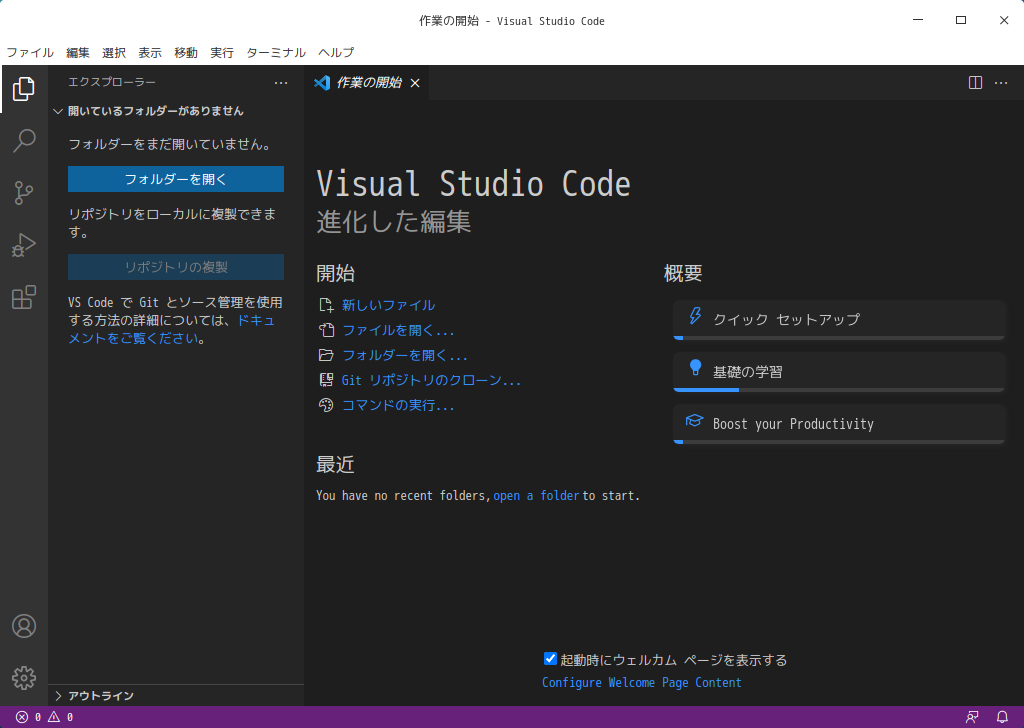Close the 作業の開始 tab
The image size is (1024, 728).
click(x=415, y=83)
